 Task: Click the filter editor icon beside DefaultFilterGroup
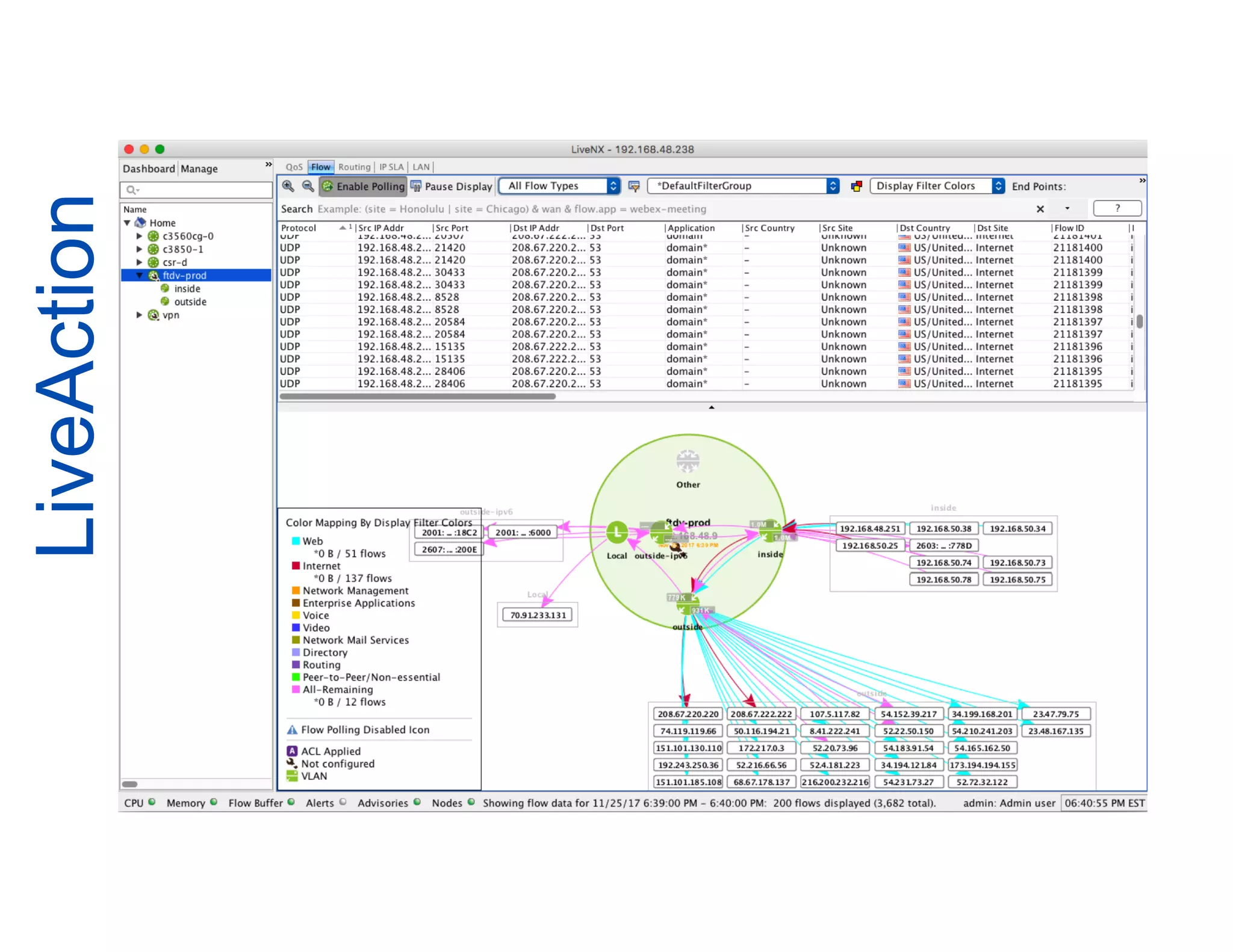point(633,186)
